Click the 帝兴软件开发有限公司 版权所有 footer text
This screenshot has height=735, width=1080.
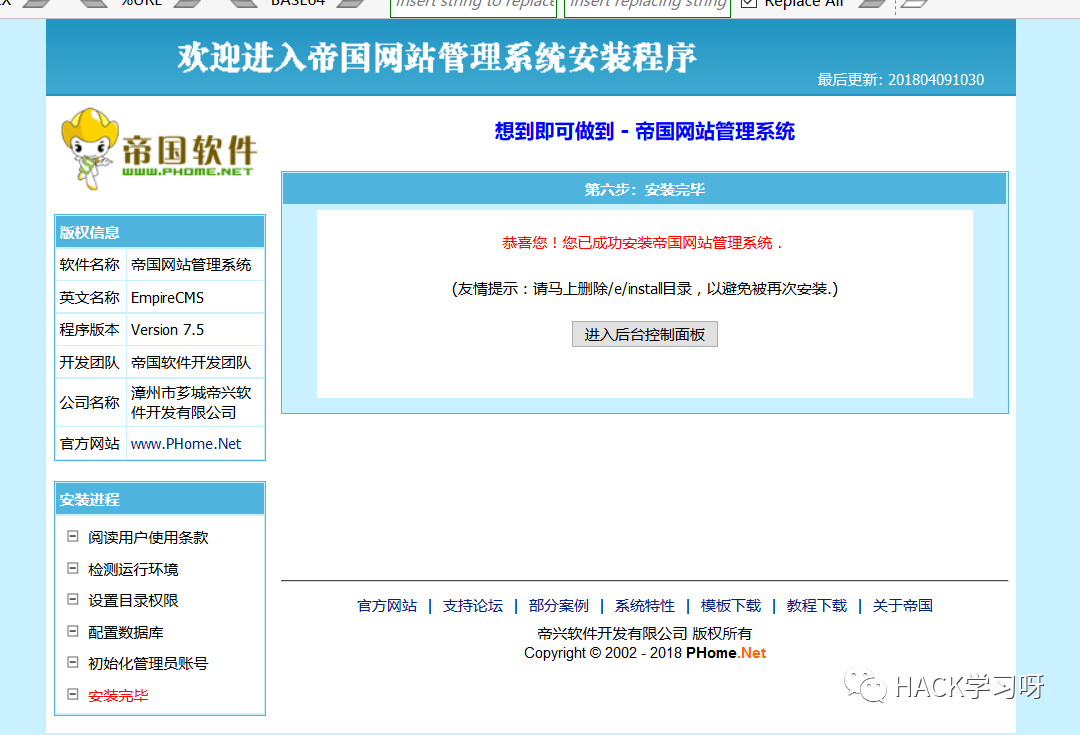[645, 633]
